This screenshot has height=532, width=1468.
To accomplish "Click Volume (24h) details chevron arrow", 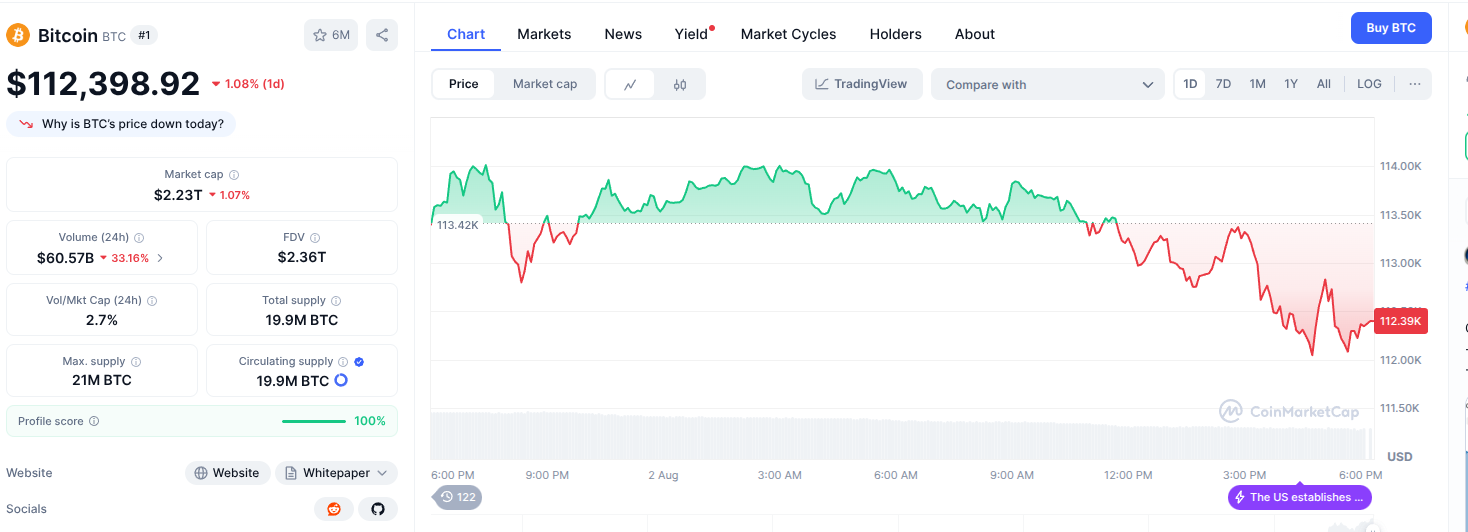I will pos(160,258).
